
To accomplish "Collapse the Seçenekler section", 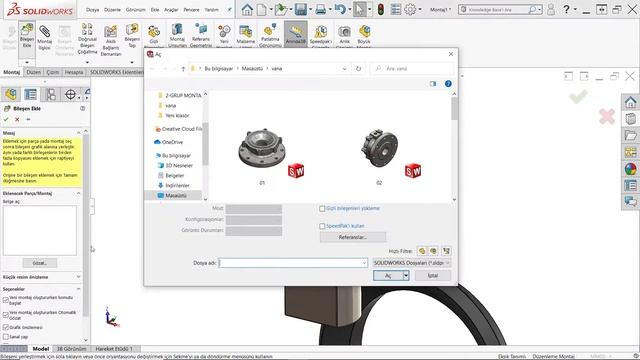I will [x=78, y=289].
